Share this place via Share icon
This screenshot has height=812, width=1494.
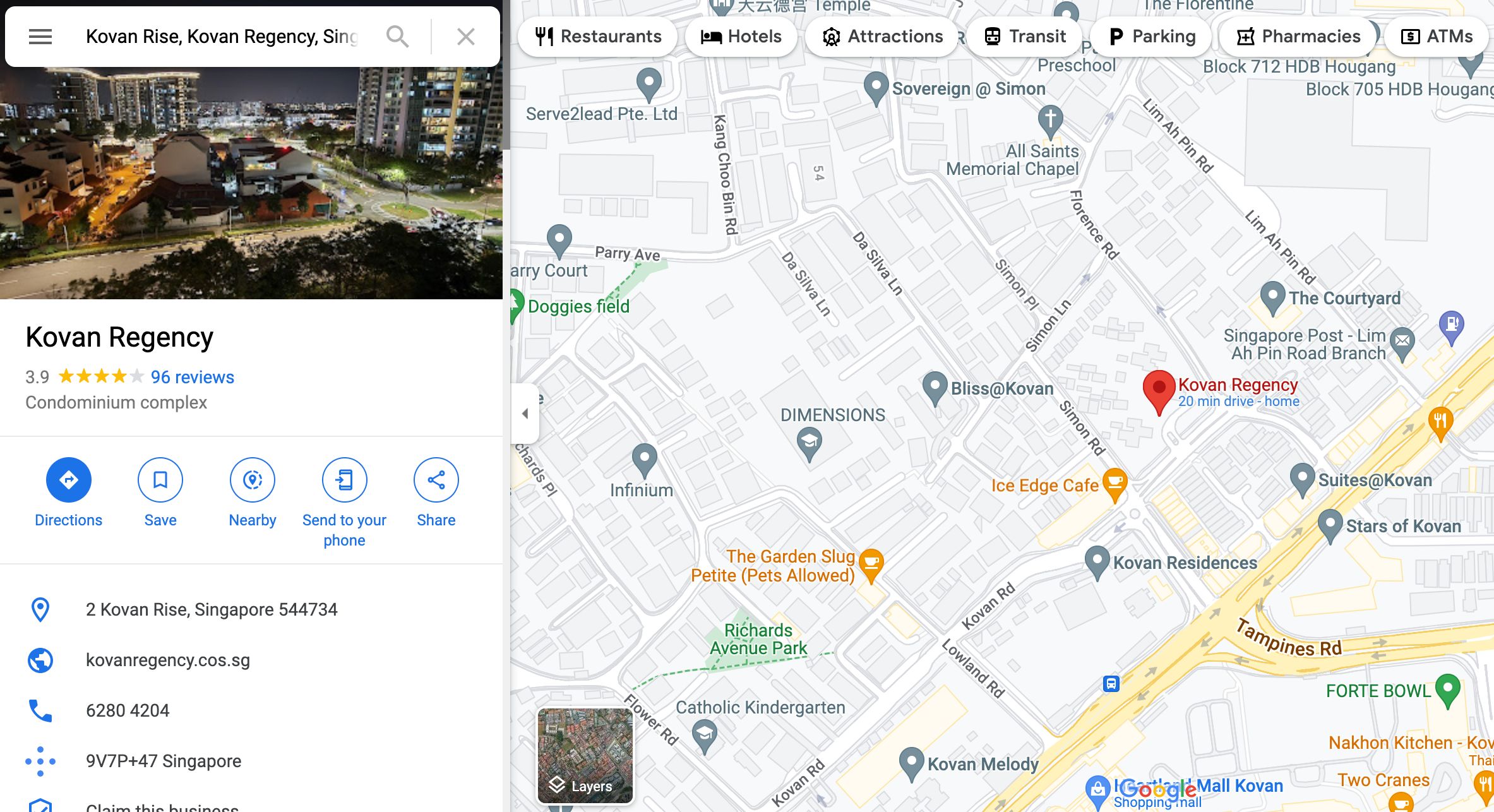[436, 480]
